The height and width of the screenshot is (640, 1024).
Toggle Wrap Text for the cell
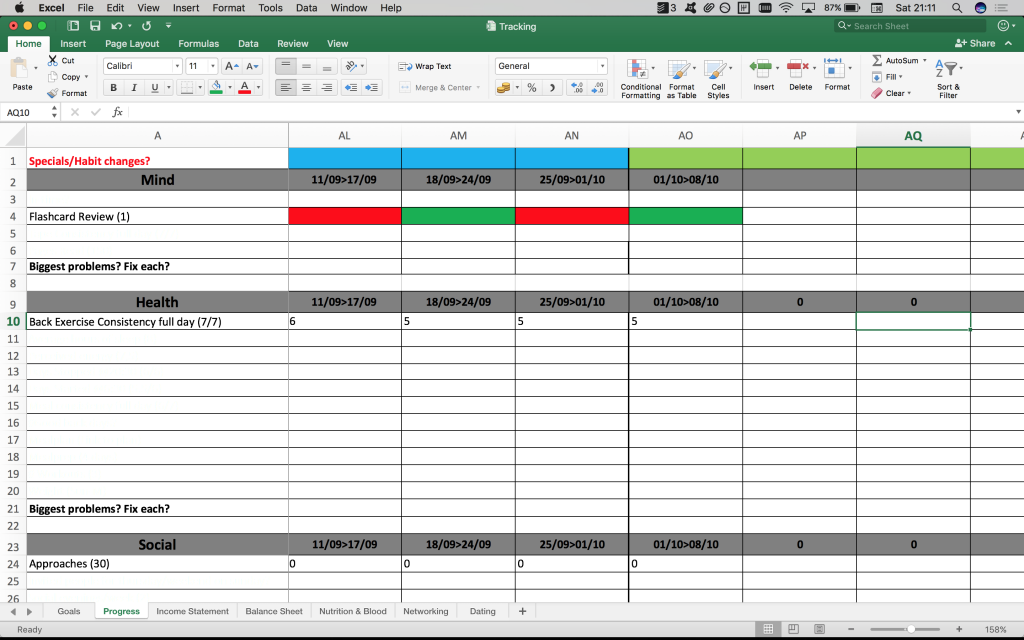(x=425, y=66)
